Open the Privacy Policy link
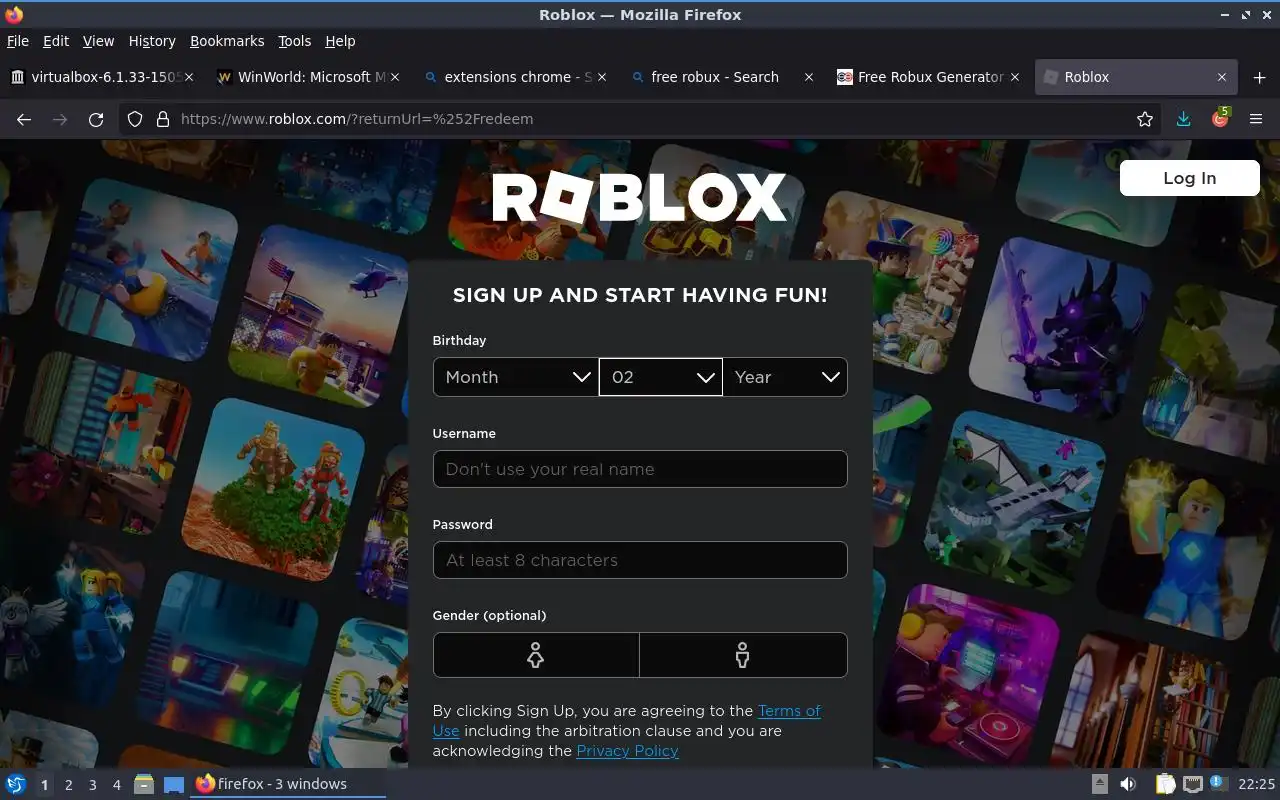The height and width of the screenshot is (800, 1280). (627, 751)
